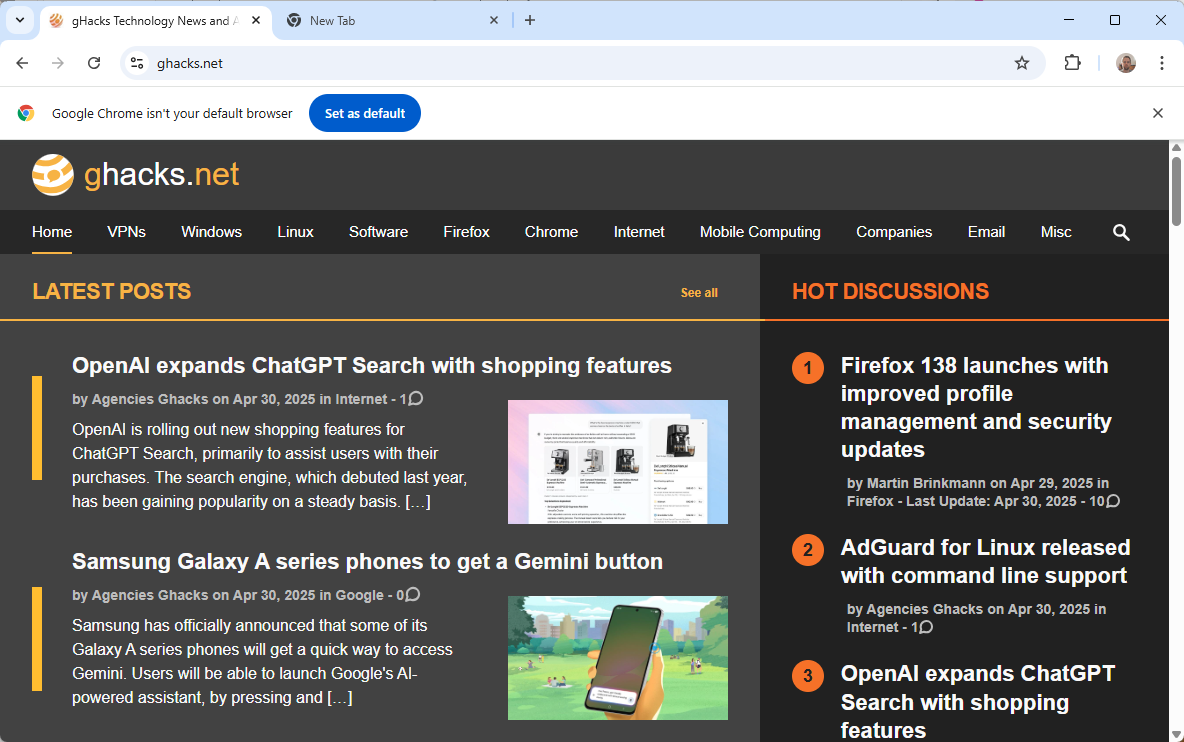Open the Internet category
This screenshot has height=742, width=1184.
click(x=639, y=232)
